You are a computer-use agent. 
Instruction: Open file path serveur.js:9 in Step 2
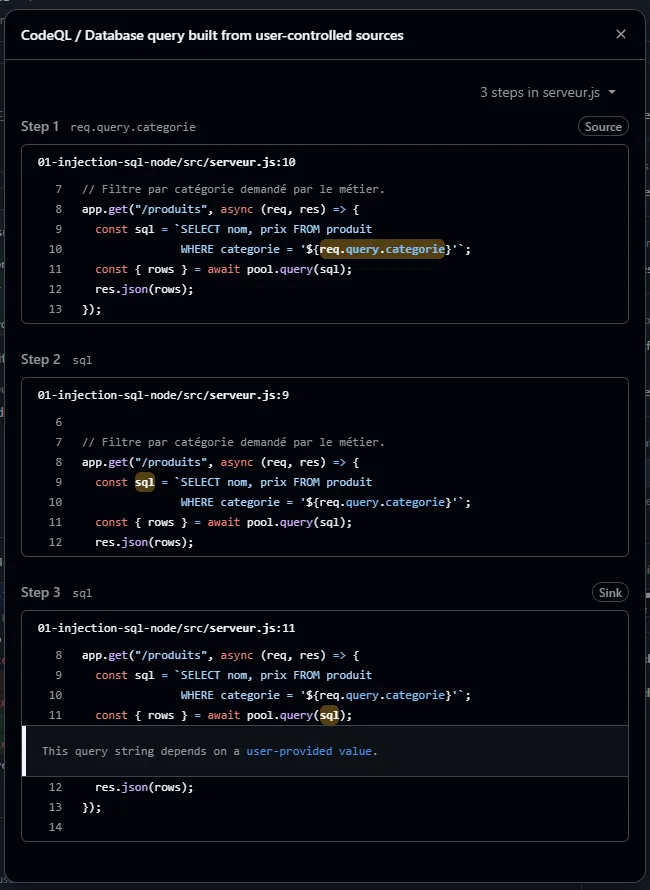coord(163,395)
